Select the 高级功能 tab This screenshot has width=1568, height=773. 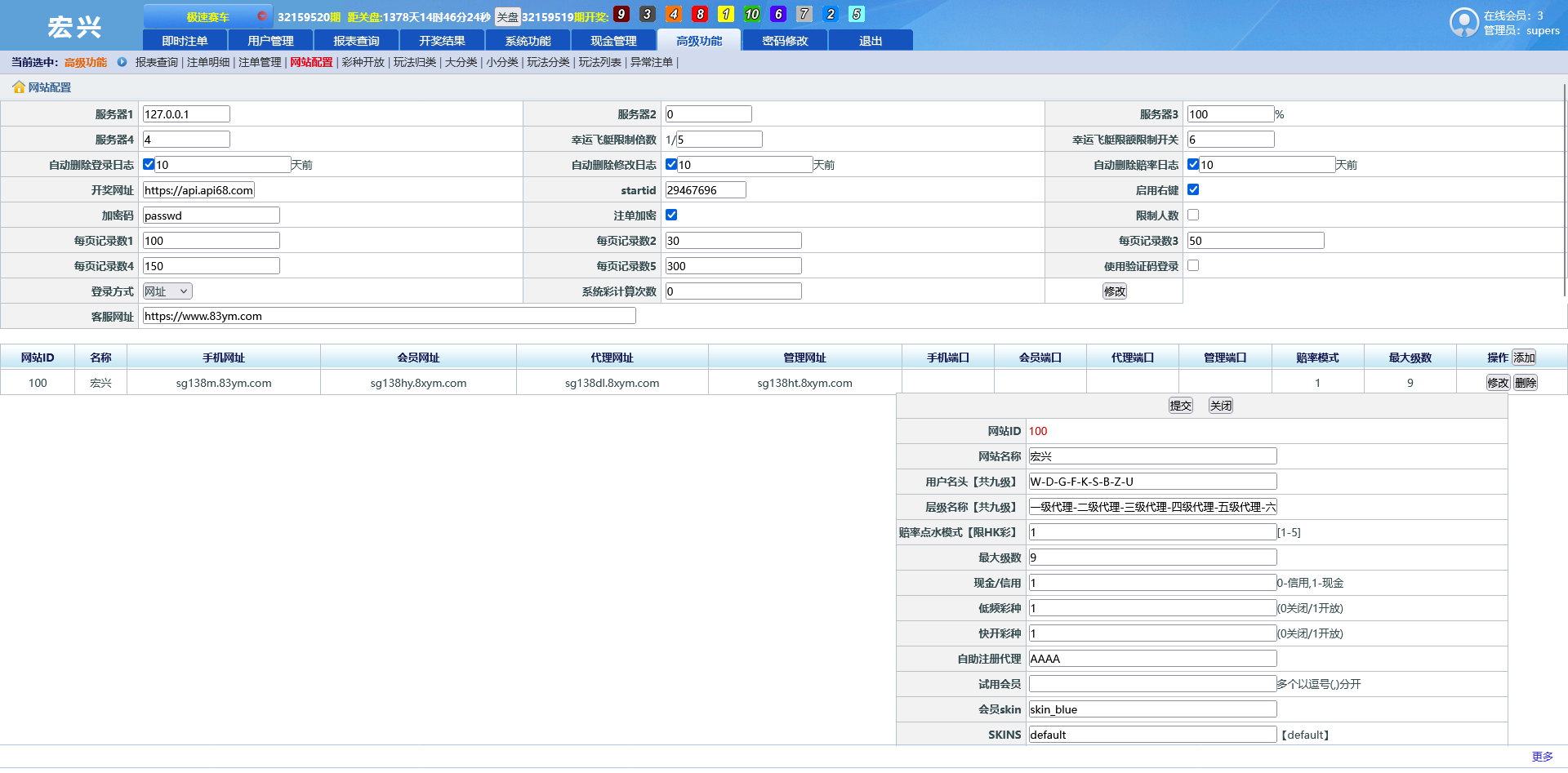699,41
